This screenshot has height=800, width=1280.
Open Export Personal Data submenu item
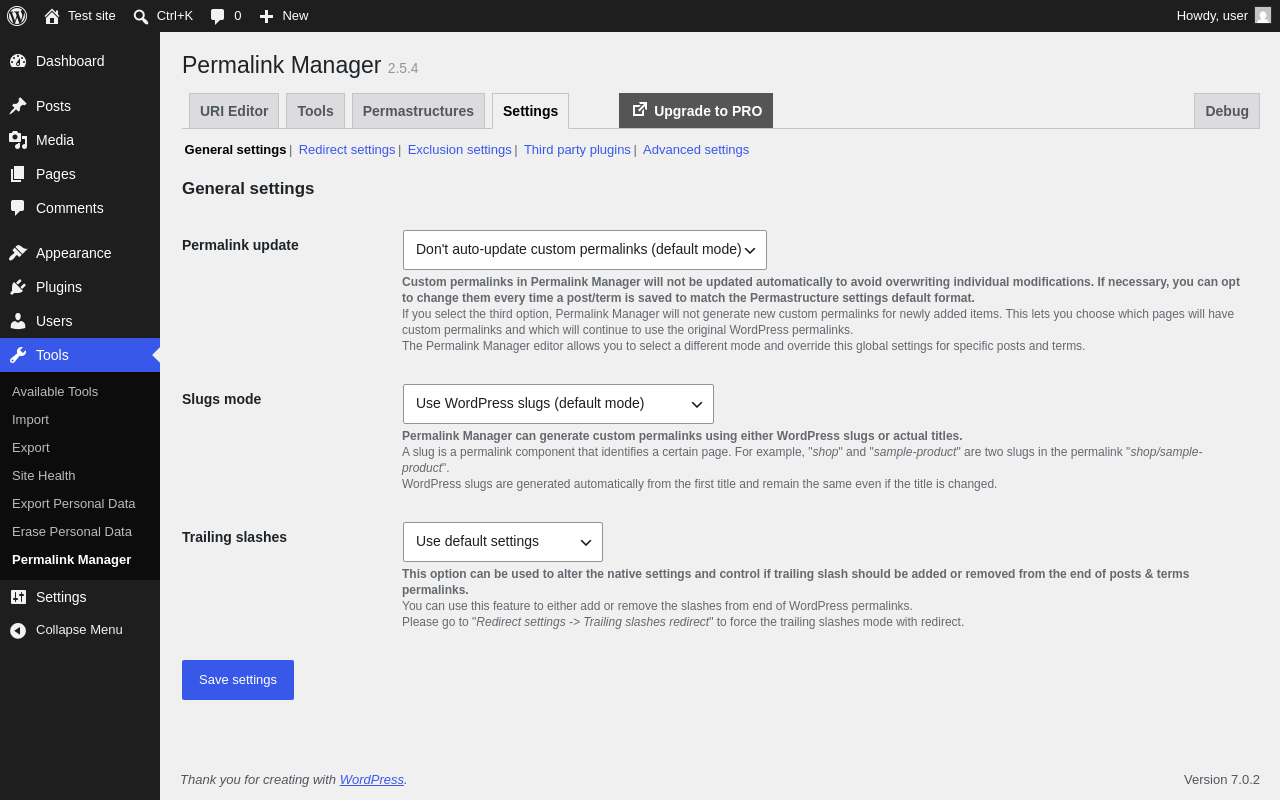pyautogui.click(x=80, y=504)
